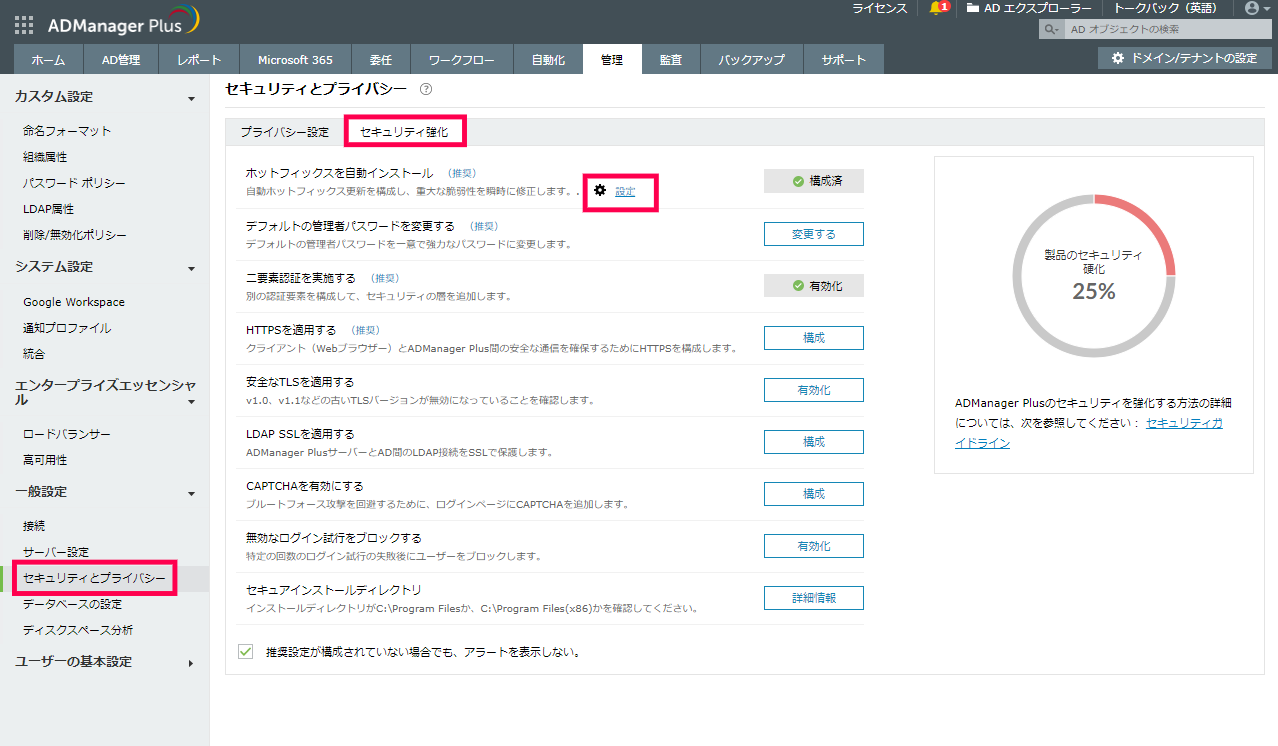1278x746 pixels.
Task: Click the 有効化 status for two-factor authentication
Action: pos(814,286)
